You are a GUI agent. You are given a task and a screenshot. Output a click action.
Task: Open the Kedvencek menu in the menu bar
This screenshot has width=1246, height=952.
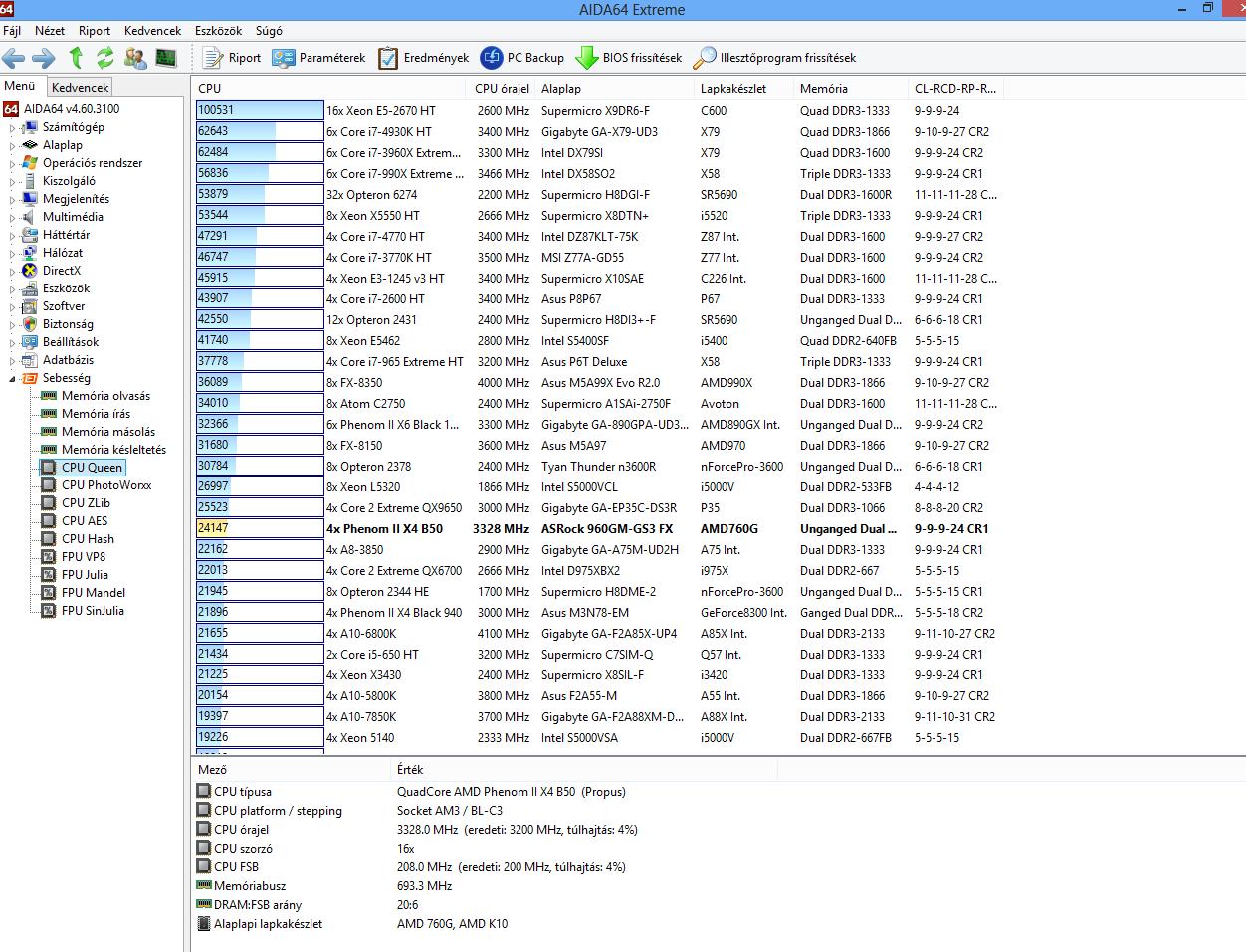click(153, 31)
